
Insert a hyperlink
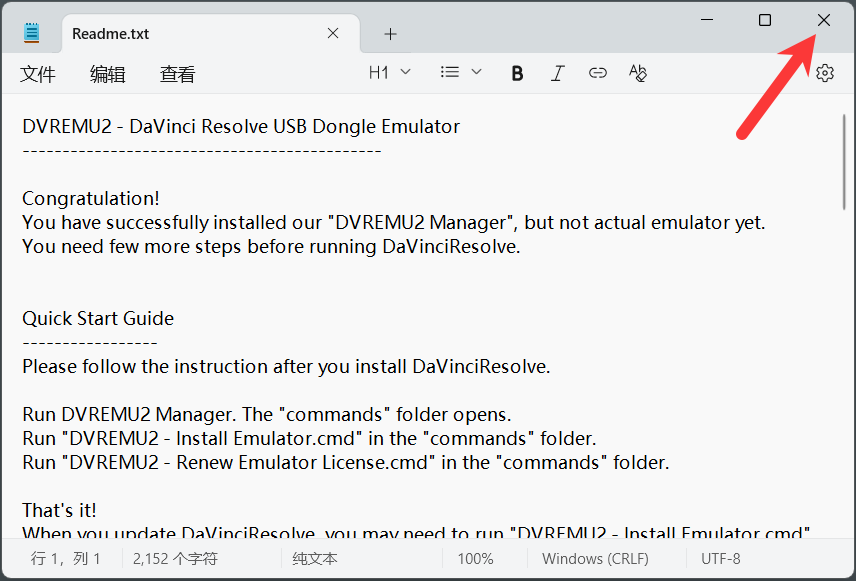[598, 73]
